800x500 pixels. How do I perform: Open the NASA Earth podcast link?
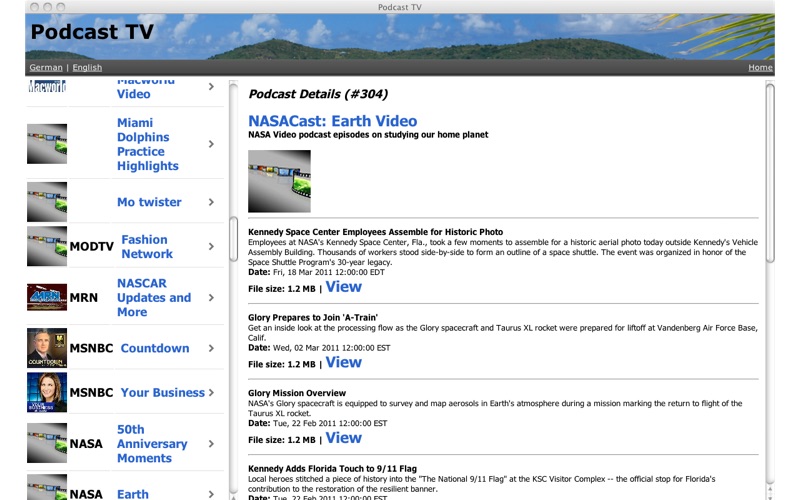133,494
